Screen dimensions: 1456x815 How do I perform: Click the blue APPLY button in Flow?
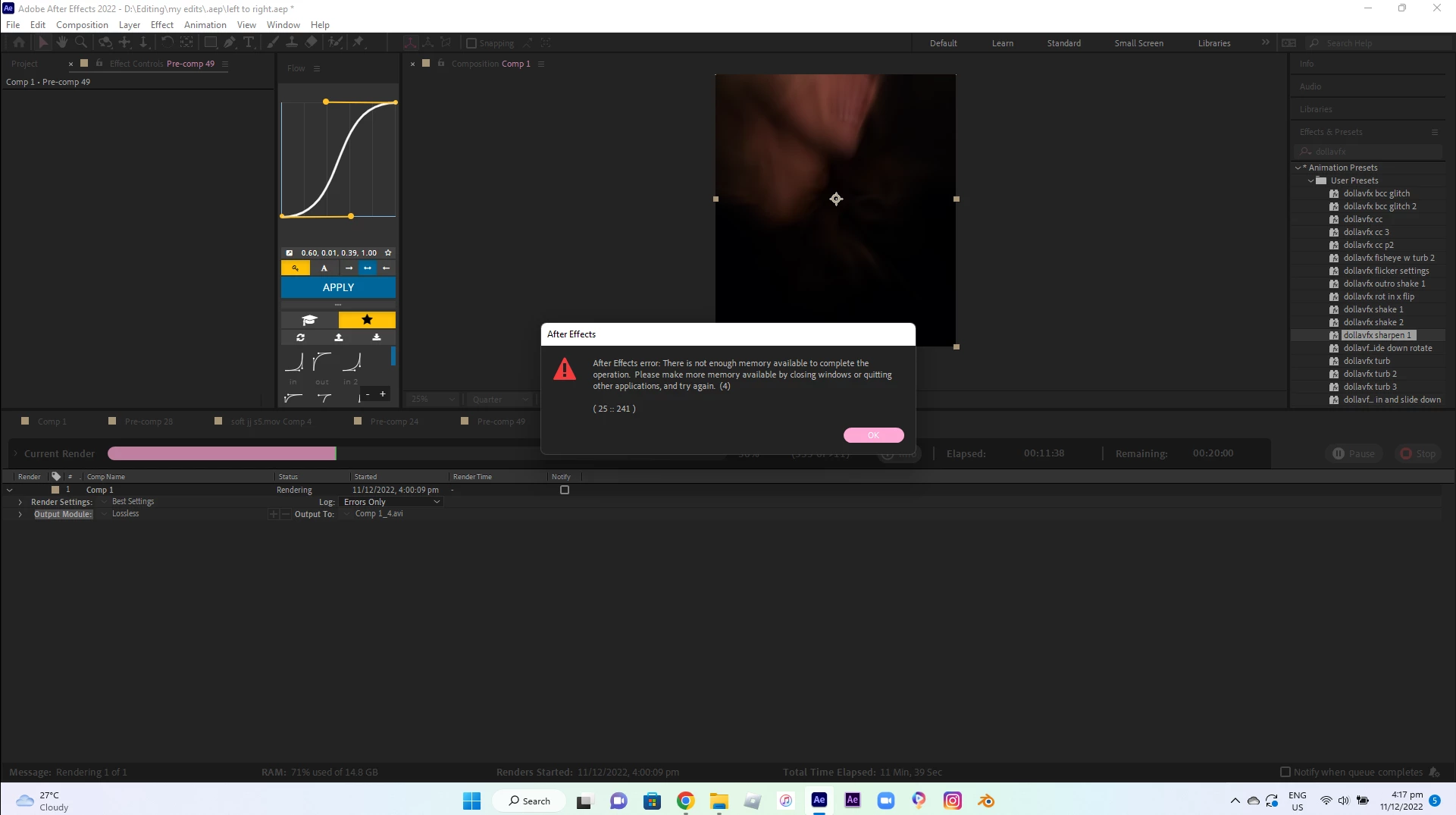pyautogui.click(x=338, y=287)
